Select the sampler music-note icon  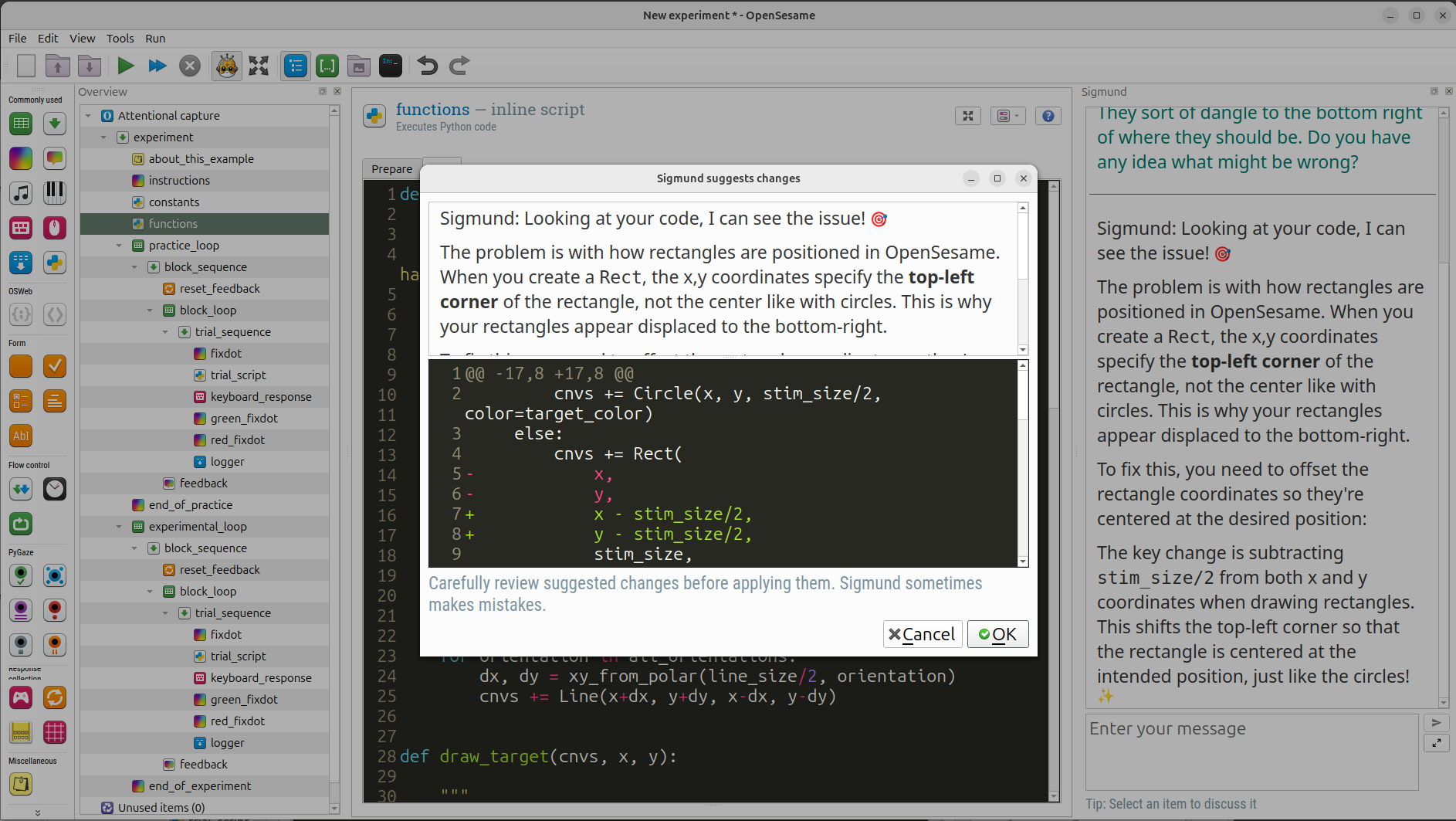[21, 192]
